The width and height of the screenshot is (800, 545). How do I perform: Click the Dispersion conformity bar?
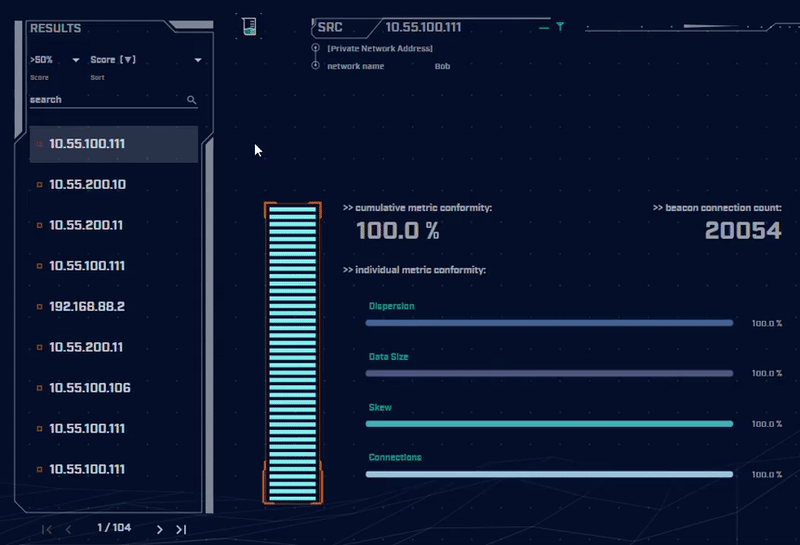(x=549, y=323)
